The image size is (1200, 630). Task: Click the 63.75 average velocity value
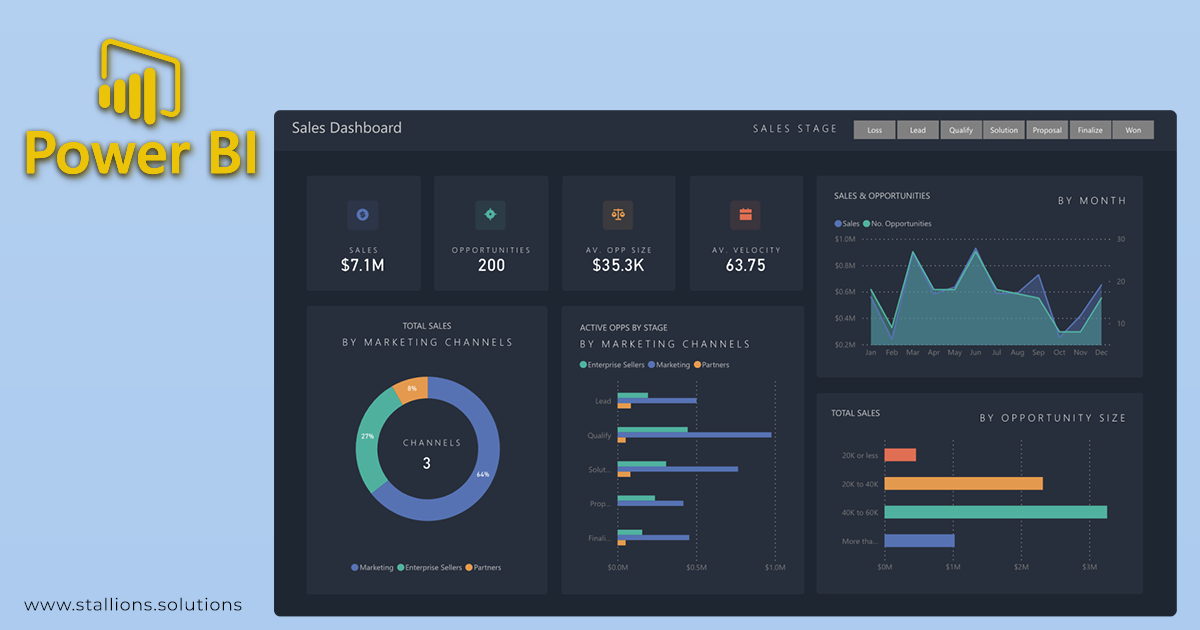746,265
